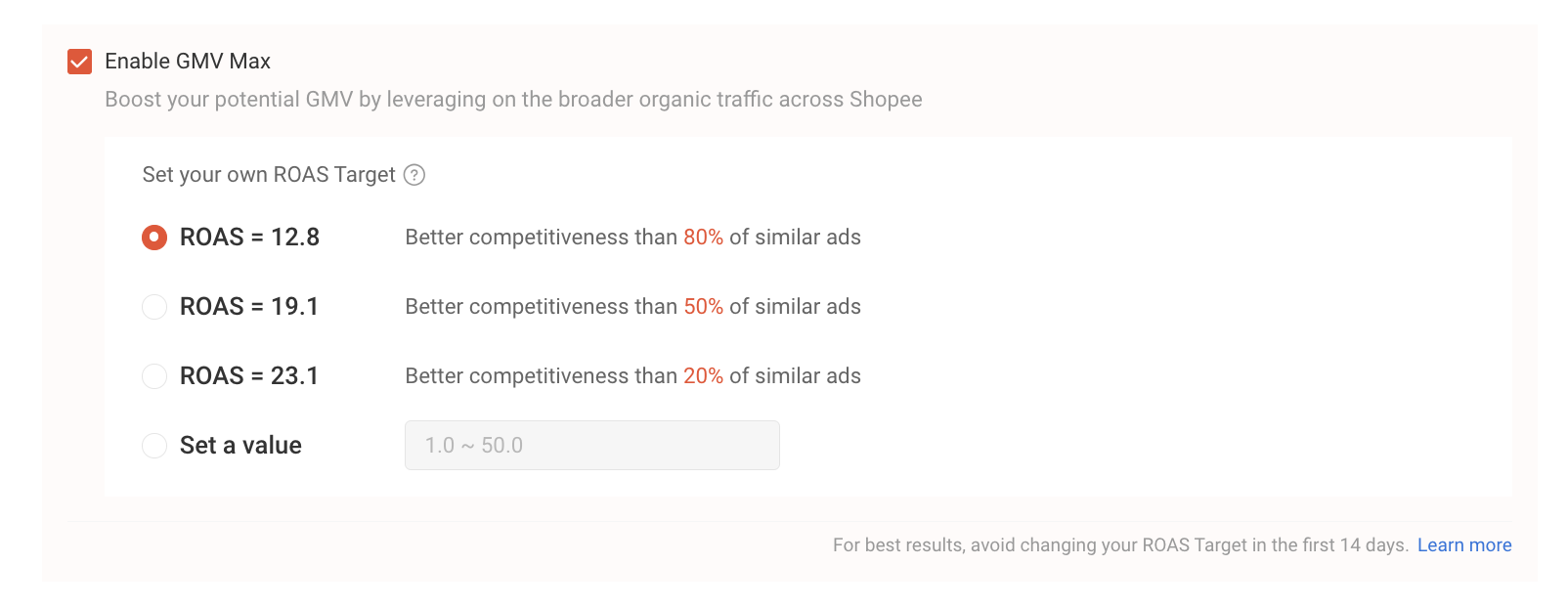Choose the ROAS = 19.1 radio button
Screen dimensions: 1568x608
point(154,307)
